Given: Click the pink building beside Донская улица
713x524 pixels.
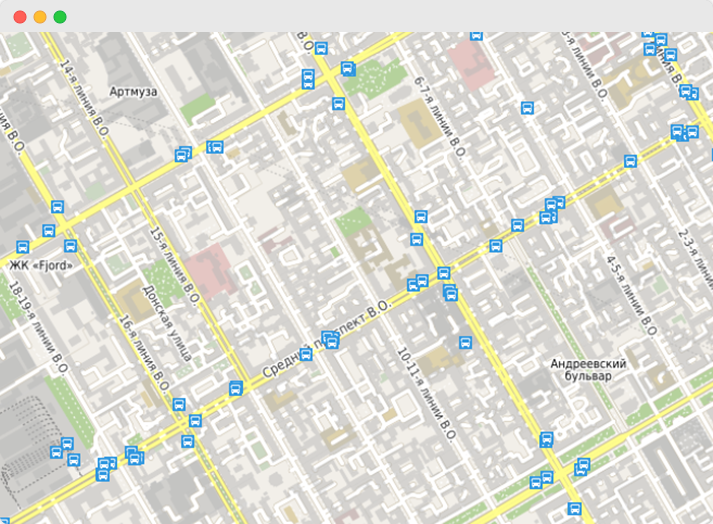Looking at the screenshot, I should coord(210,271).
